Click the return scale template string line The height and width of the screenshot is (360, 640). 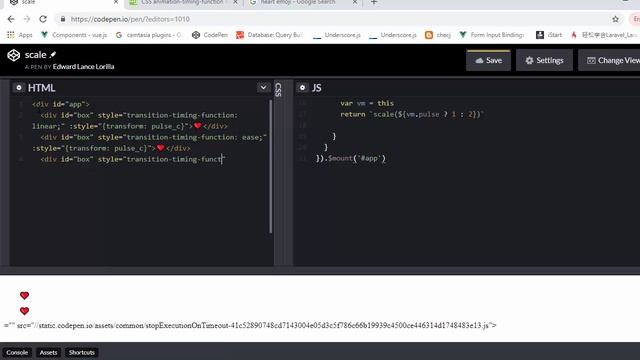click(x=412, y=114)
